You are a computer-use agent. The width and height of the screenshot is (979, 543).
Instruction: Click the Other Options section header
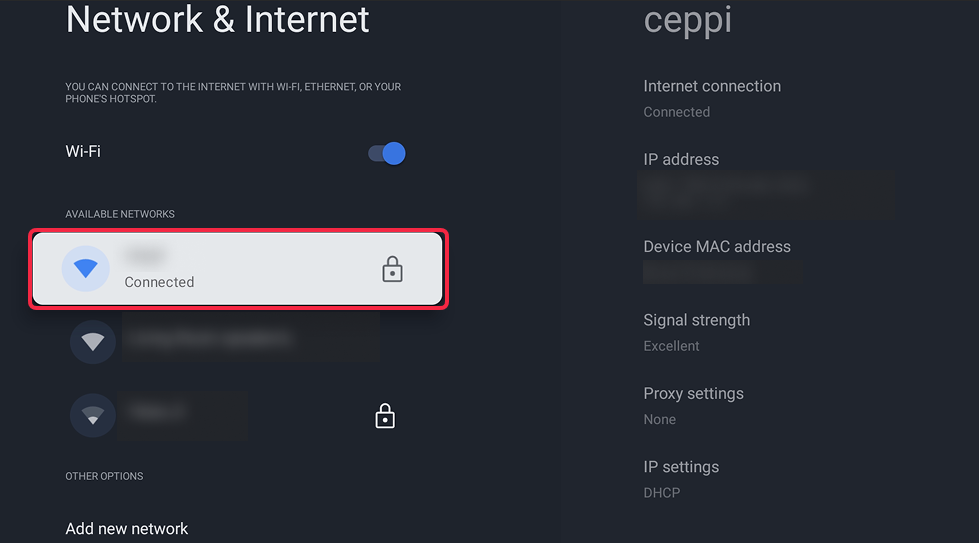[104, 476]
